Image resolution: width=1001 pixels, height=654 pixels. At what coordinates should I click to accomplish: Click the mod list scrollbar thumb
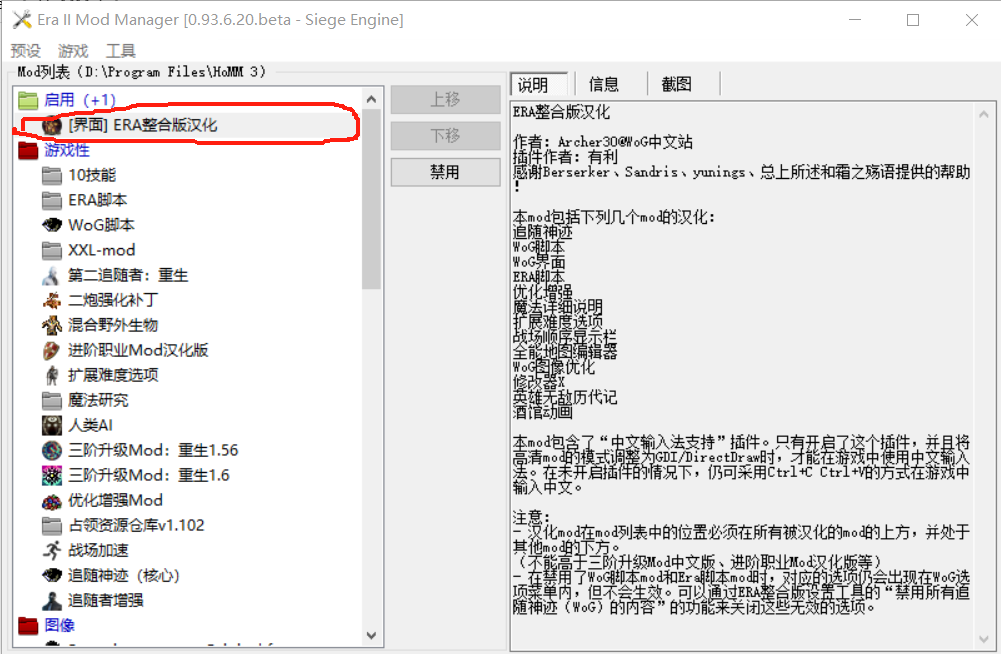pos(372,199)
